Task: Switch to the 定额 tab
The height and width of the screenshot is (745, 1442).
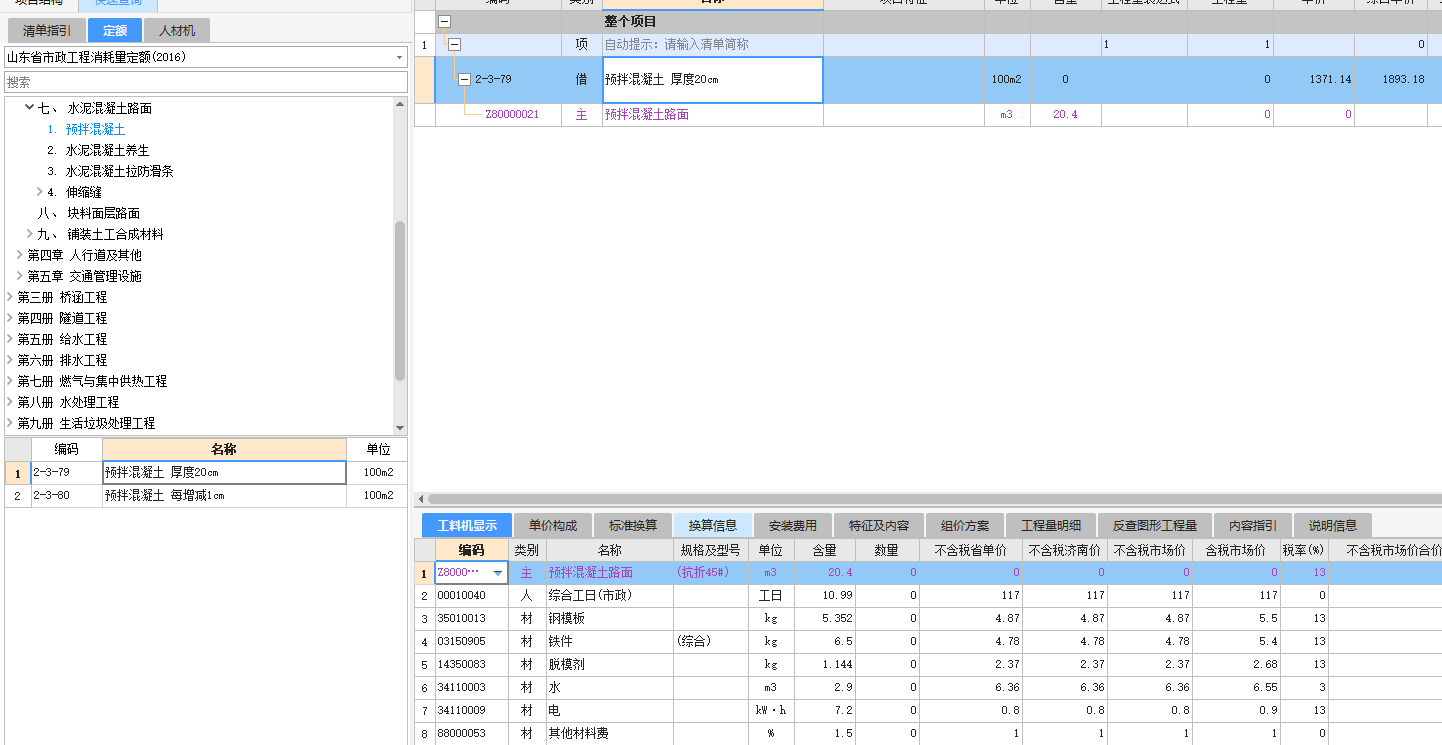Action: [x=114, y=30]
